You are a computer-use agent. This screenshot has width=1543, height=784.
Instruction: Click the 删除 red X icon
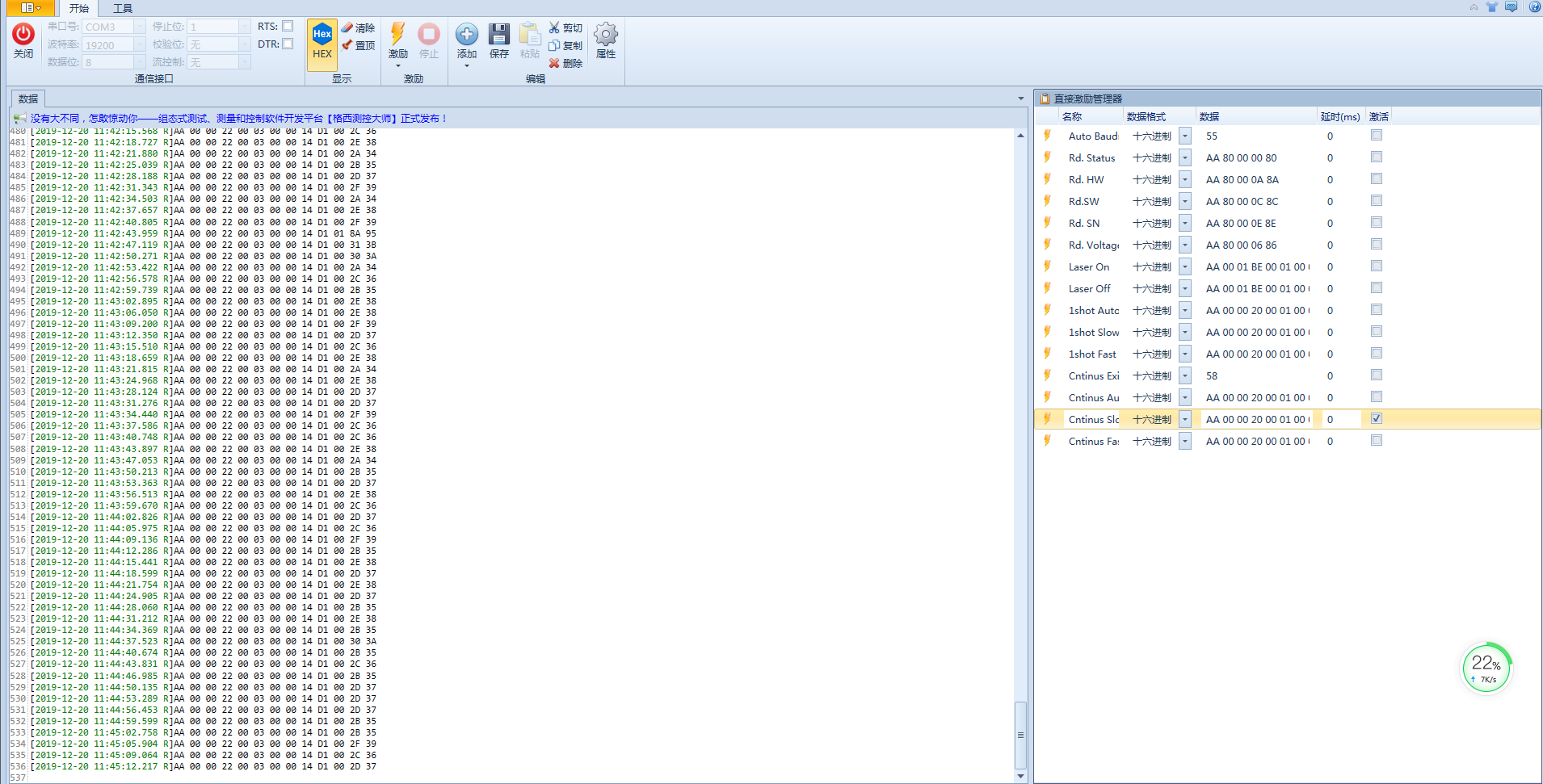click(554, 63)
